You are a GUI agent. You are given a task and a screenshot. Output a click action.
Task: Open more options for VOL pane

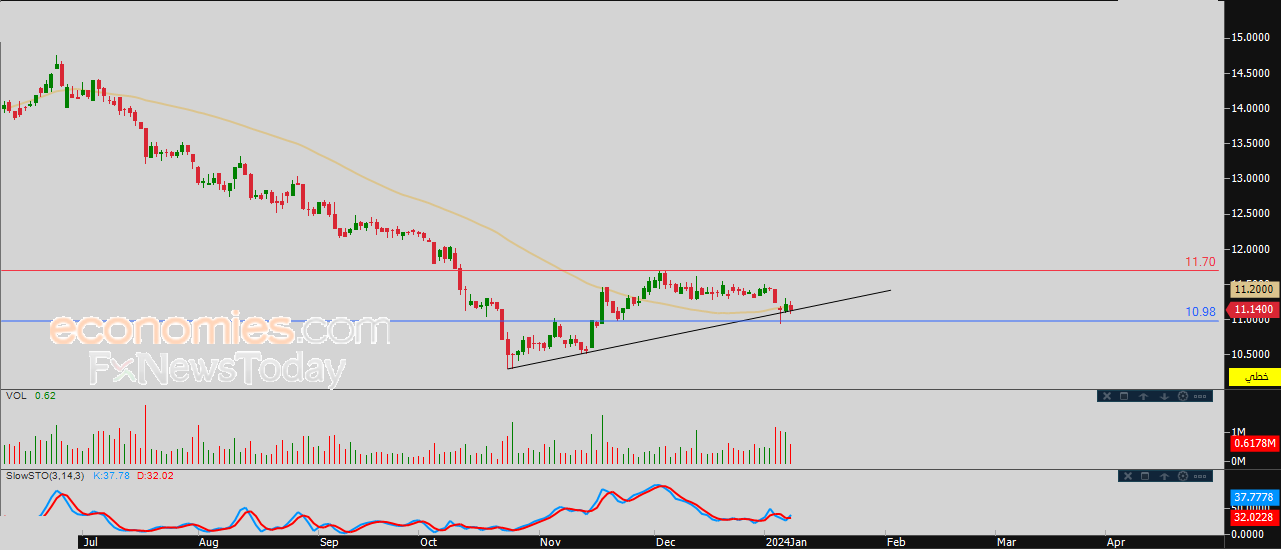pos(1200,396)
